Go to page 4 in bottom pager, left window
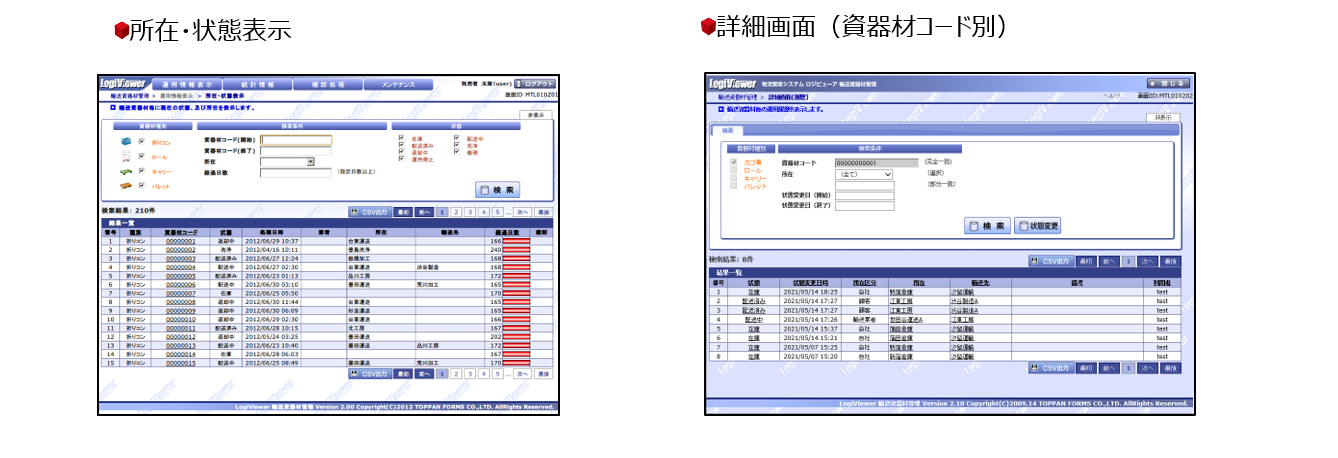Image resolution: width=1338 pixels, height=458 pixels. pyautogui.click(x=483, y=373)
